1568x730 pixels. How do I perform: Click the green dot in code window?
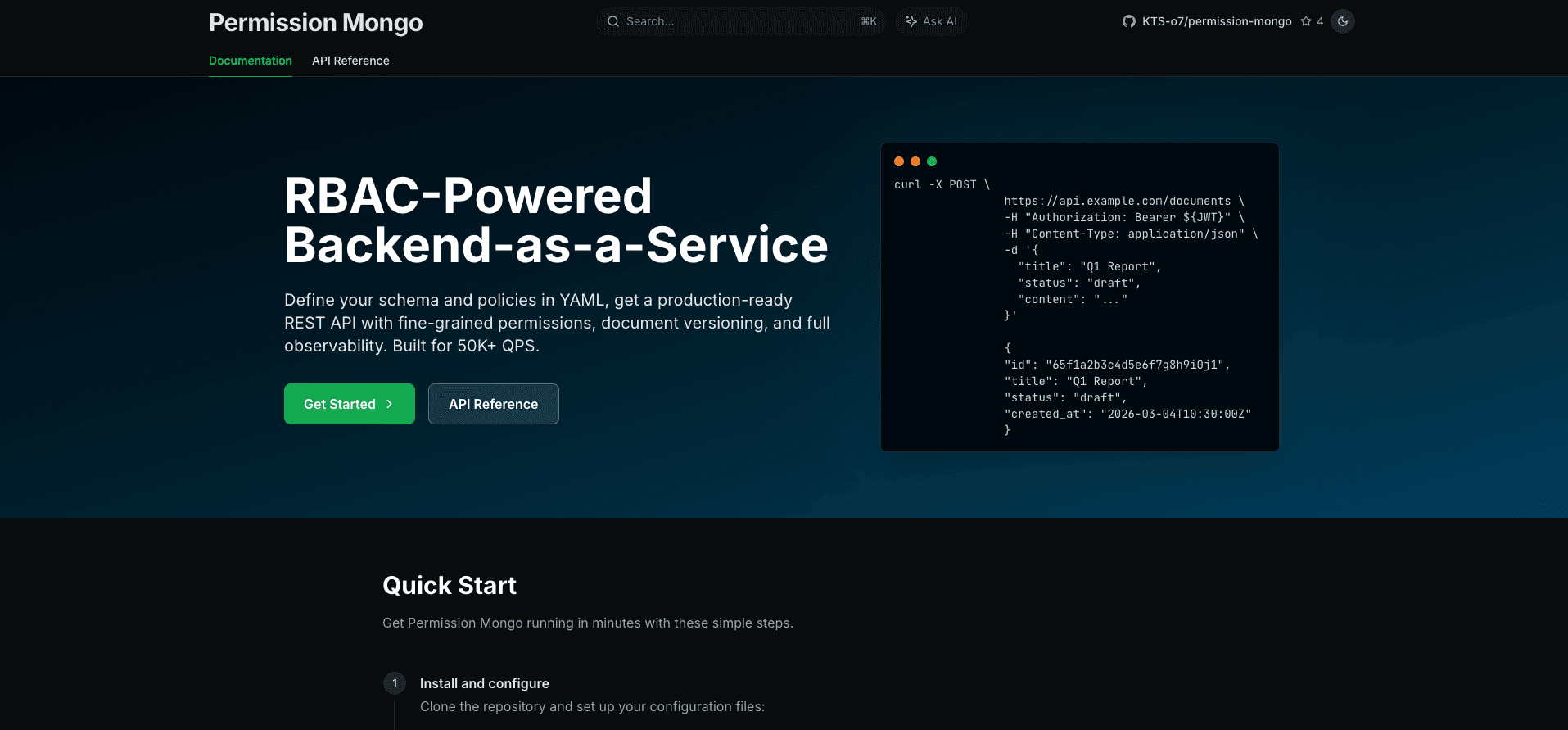(x=932, y=161)
